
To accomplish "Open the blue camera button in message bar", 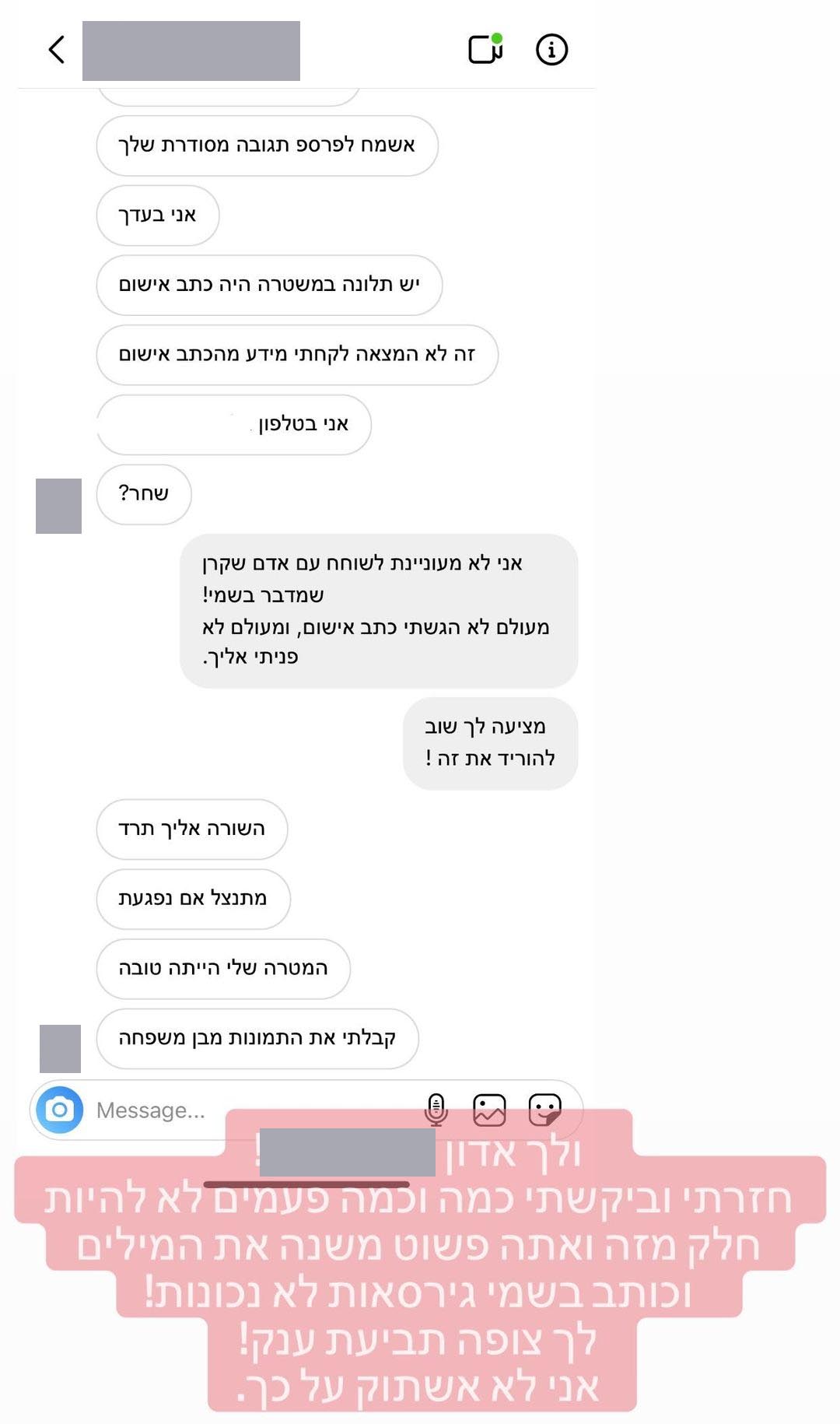I will [59, 1110].
